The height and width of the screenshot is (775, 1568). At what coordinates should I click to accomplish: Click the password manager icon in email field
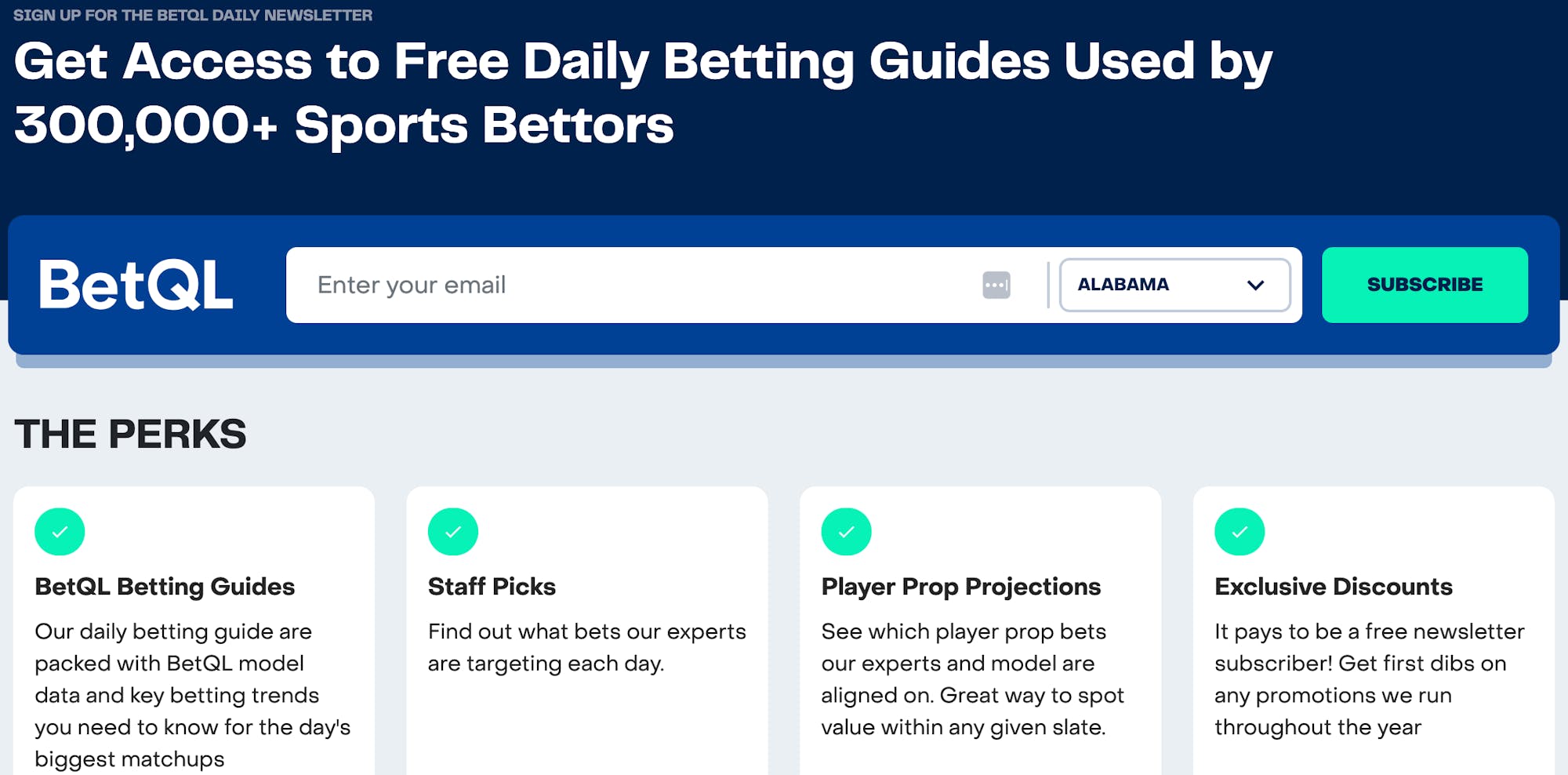(996, 285)
